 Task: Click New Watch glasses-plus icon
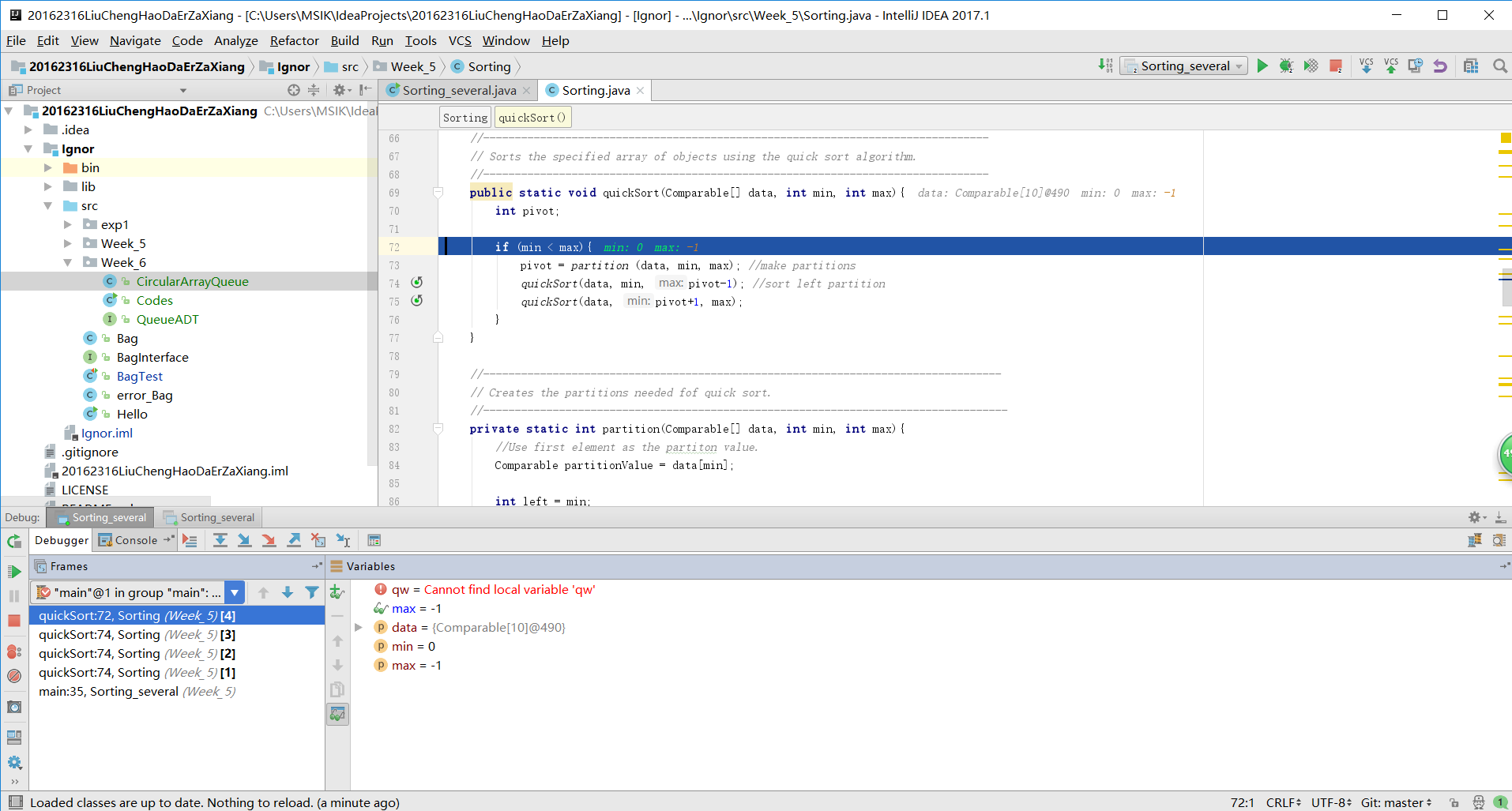pos(337,592)
